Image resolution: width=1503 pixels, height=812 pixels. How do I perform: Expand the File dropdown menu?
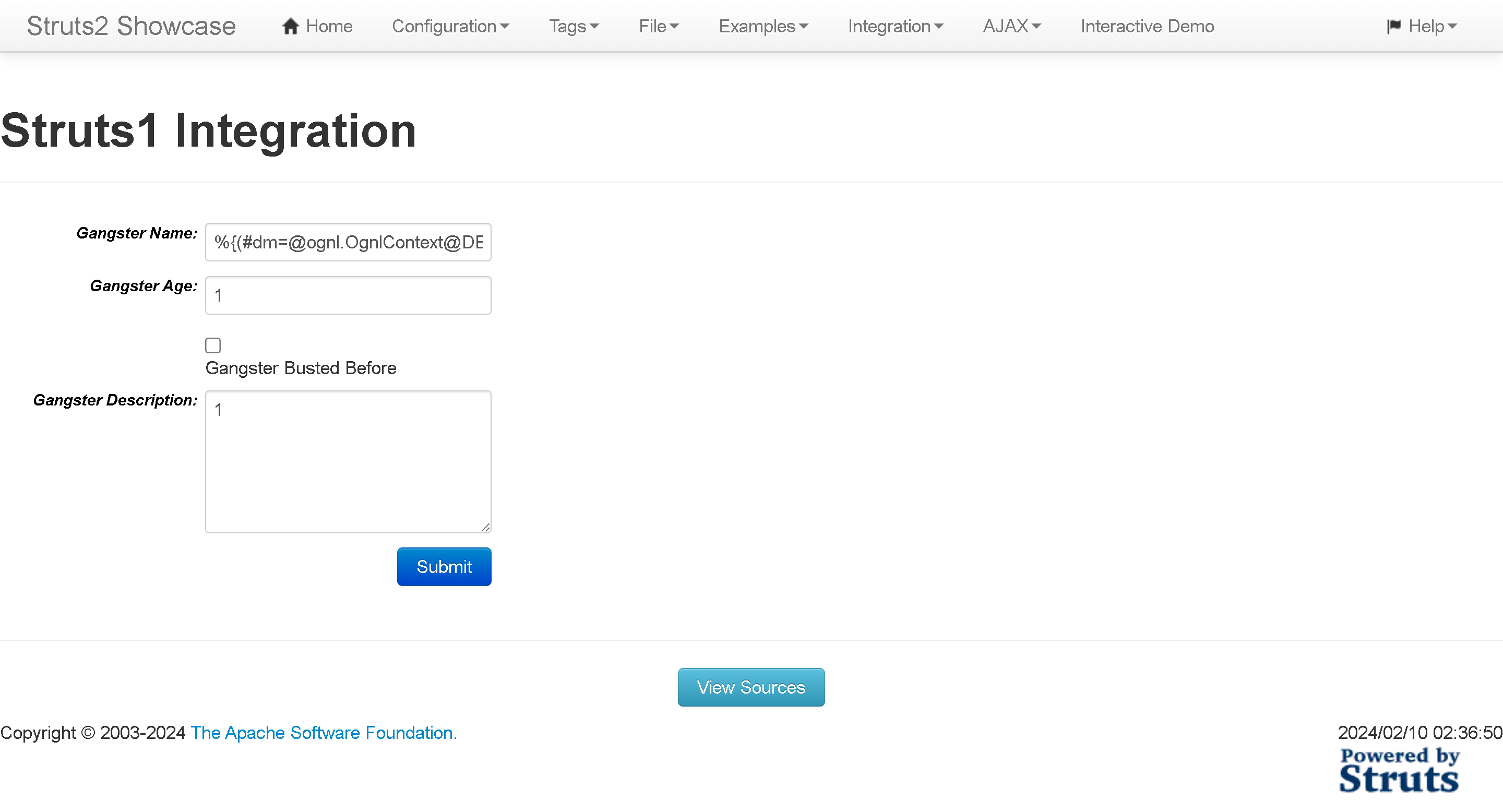coord(658,26)
